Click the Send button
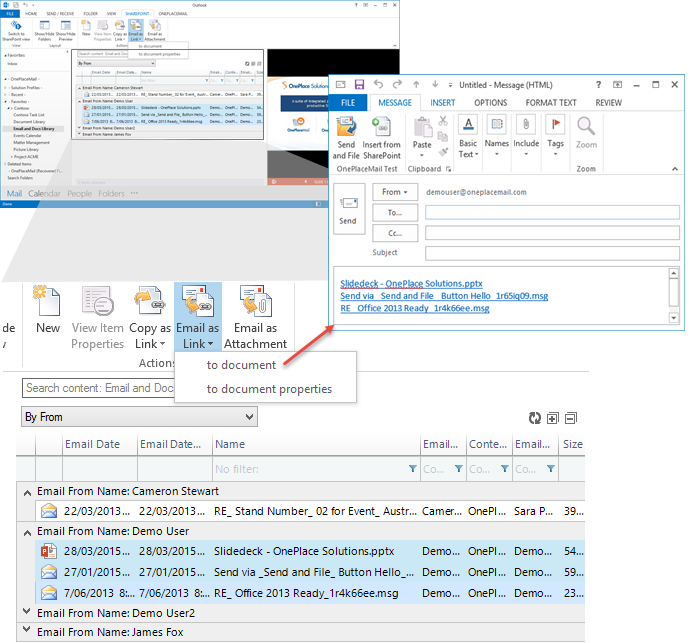This screenshot has height=643, width=700. pyautogui.click(x=348, y=209)
